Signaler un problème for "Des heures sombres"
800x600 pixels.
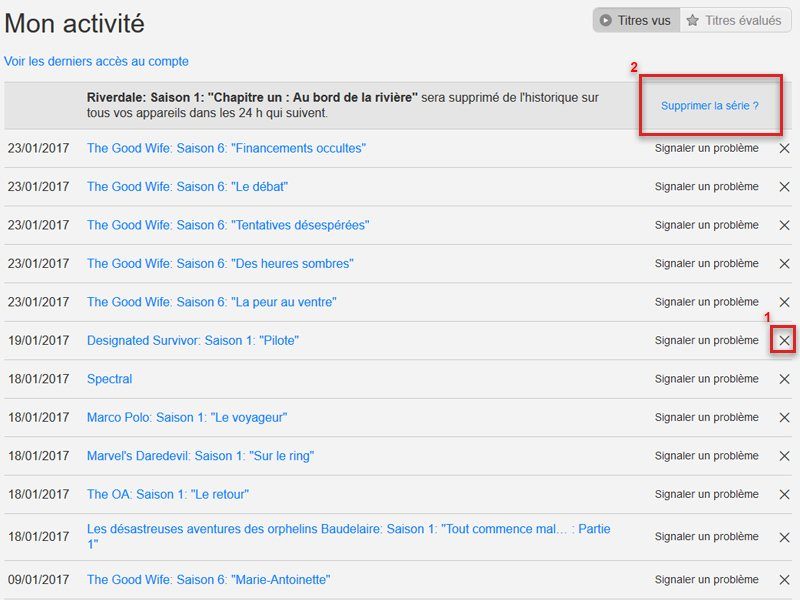(x=707, y=264)
